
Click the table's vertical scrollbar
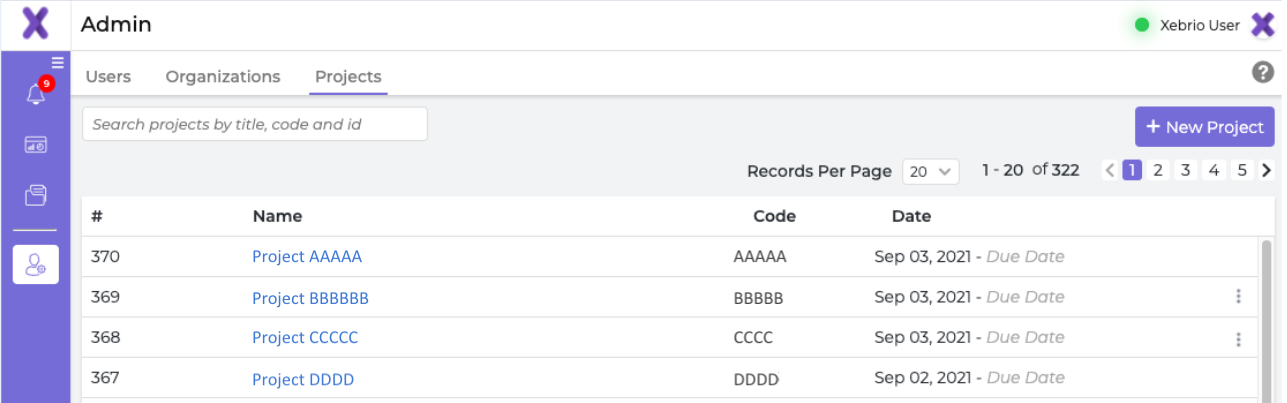pos(1267,320)
